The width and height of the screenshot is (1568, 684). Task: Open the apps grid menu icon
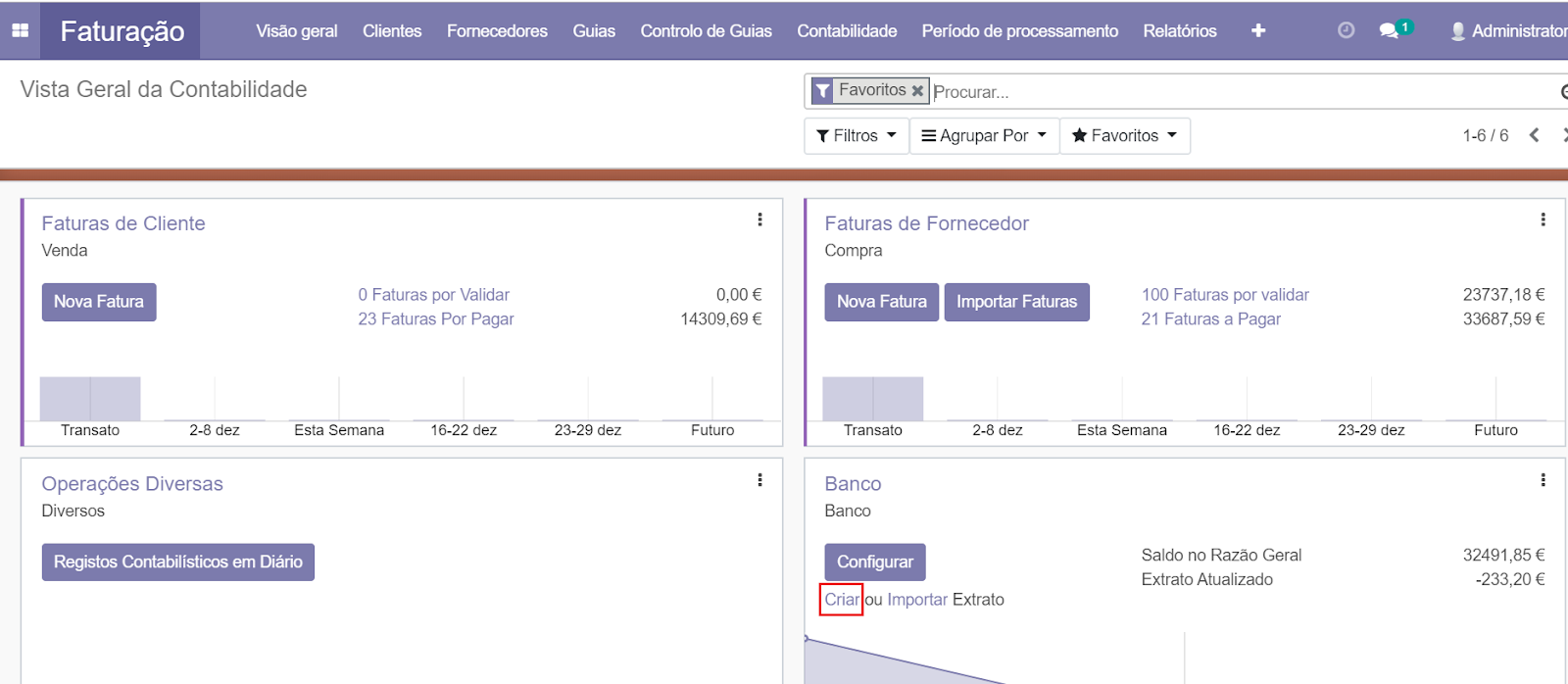pos(20,30)
